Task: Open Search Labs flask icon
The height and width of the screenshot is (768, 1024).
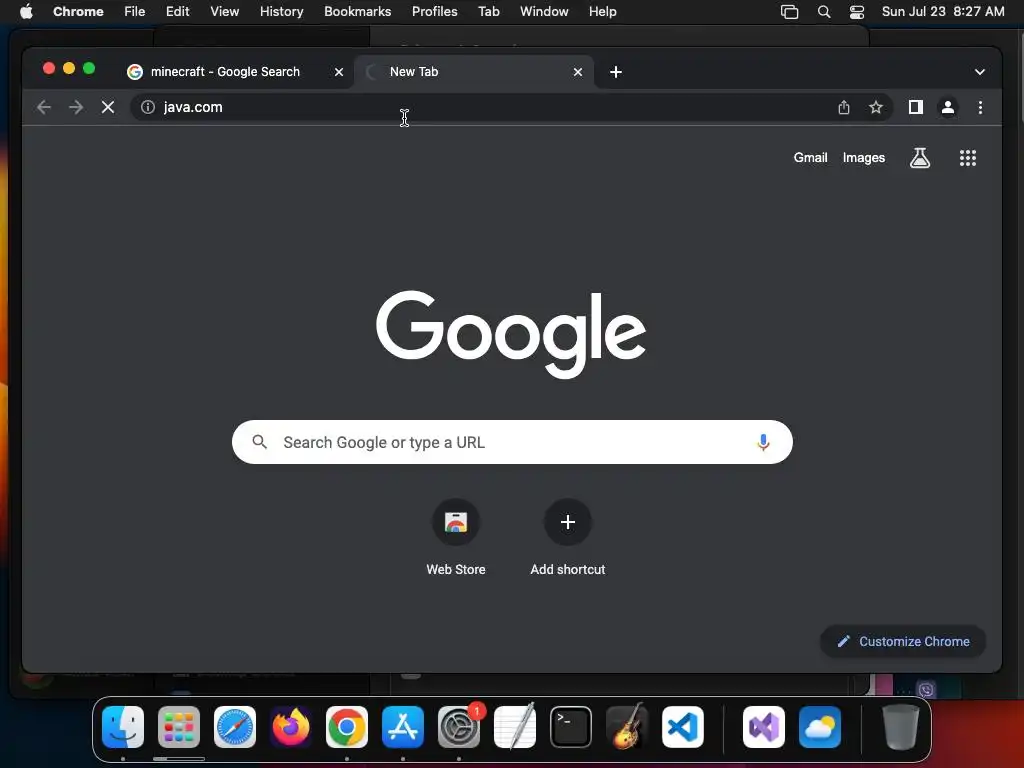Action: coord(920,157)
